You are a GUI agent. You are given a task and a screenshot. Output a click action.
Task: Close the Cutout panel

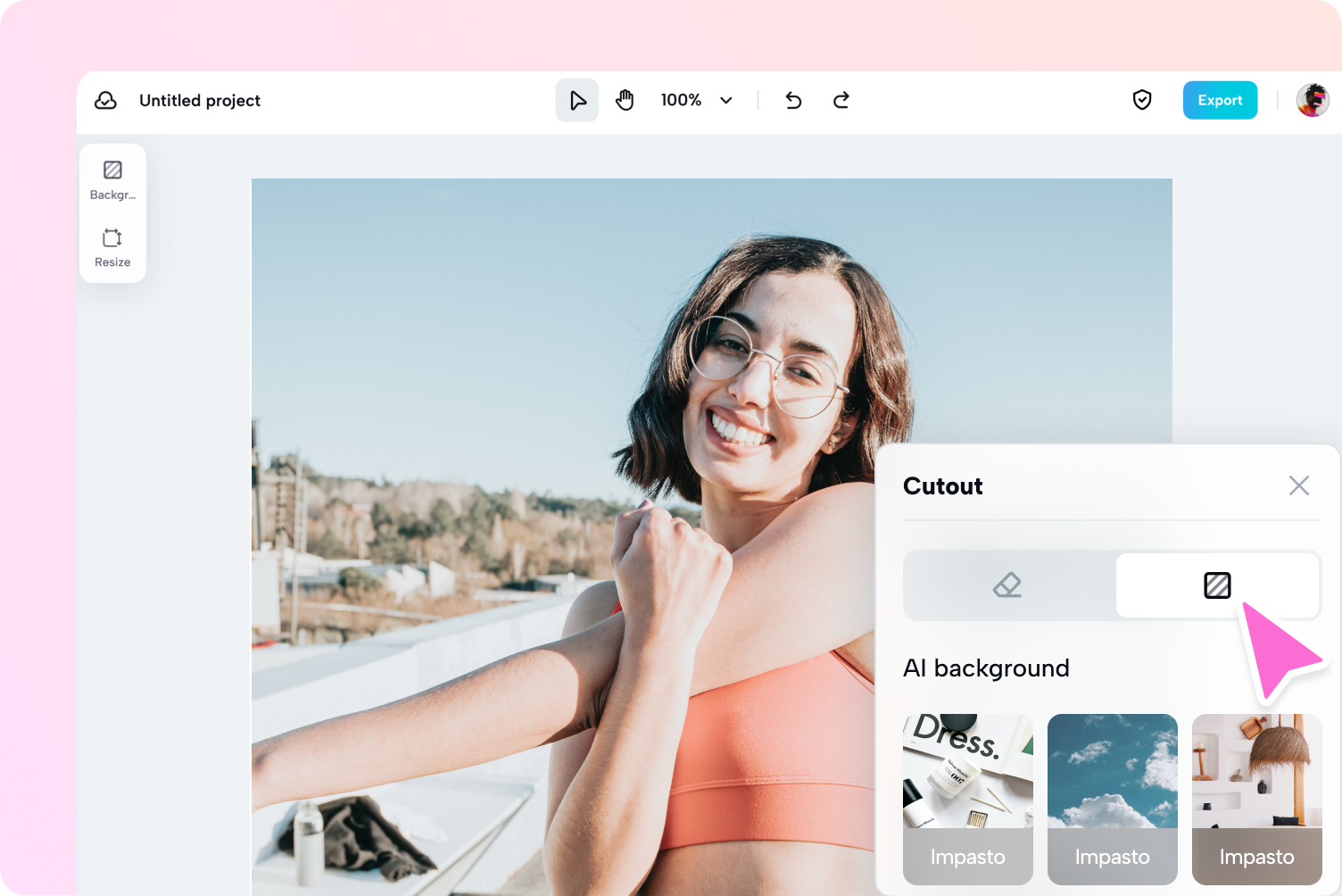tap(1299, 485)
